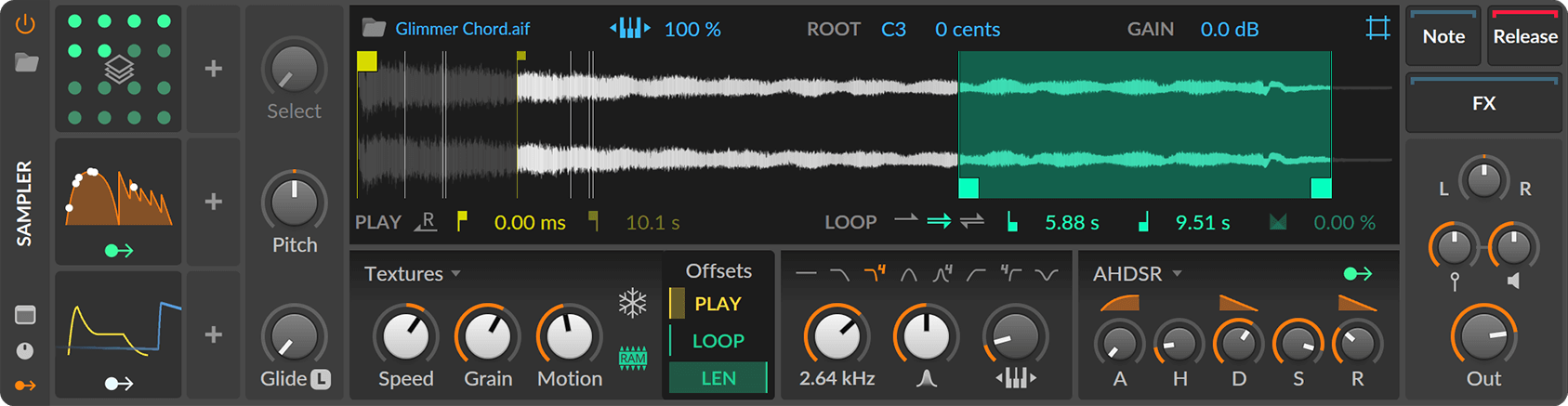
Task: Click the zoom-to-fit crop icon
Action: 1377,28
